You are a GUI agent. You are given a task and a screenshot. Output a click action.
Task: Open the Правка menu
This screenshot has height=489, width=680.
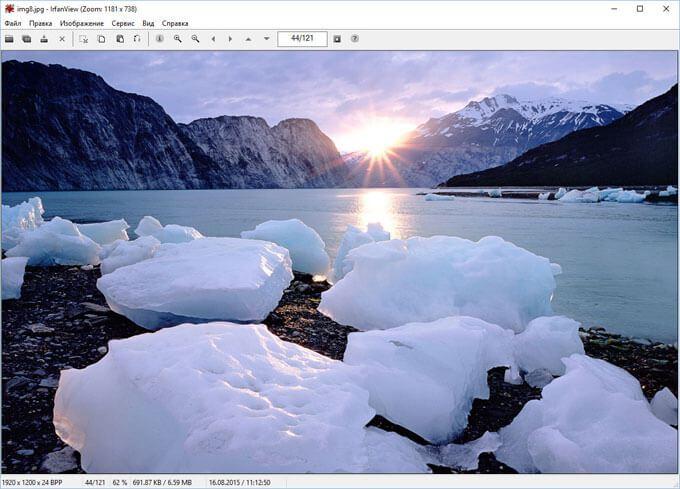(x=40, y=23)
